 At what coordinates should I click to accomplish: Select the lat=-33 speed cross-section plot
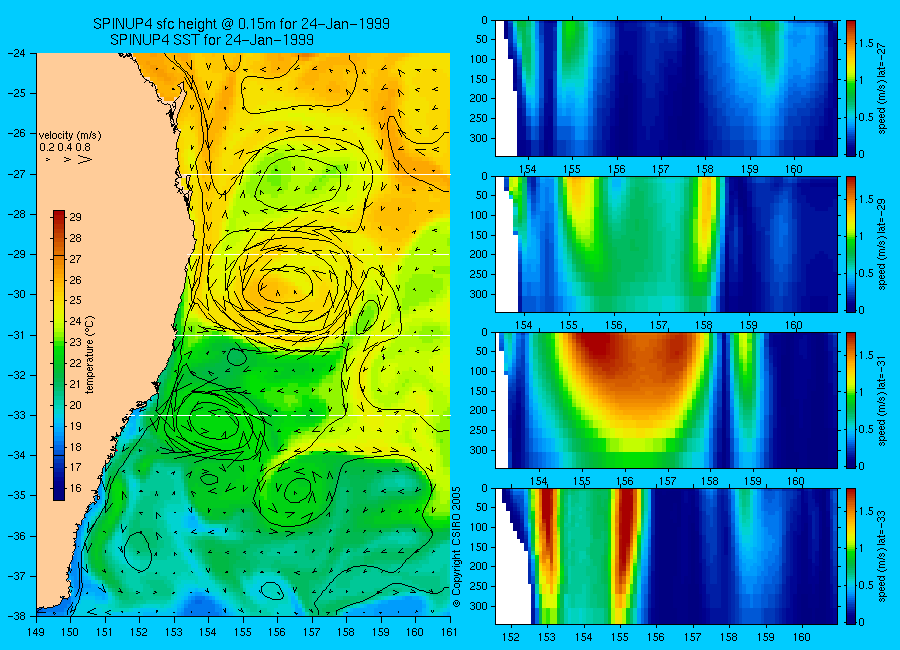666,556
